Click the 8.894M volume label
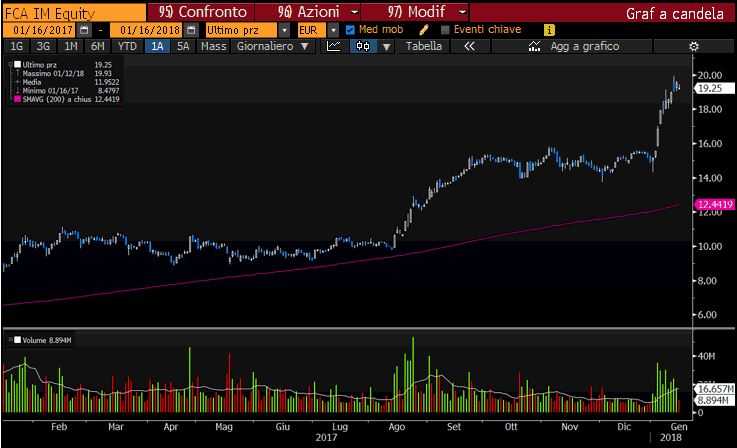 (x=713, y=400)
